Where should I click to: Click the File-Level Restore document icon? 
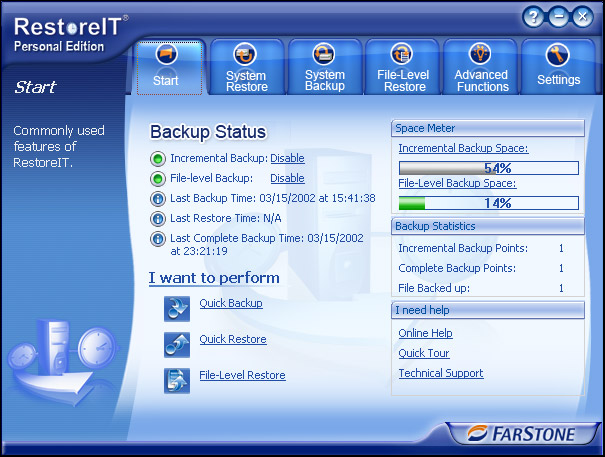point(177,379)
